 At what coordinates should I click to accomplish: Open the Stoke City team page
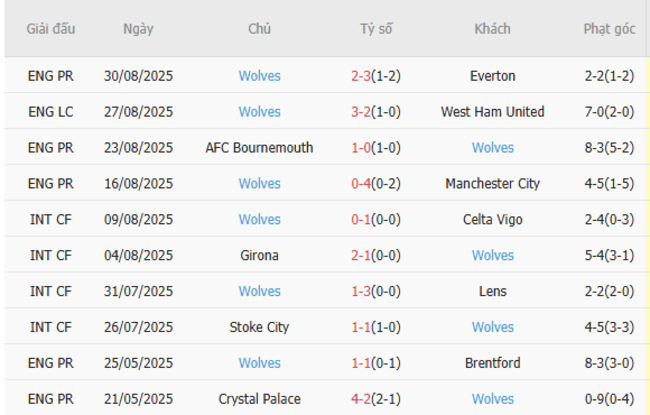259,327
